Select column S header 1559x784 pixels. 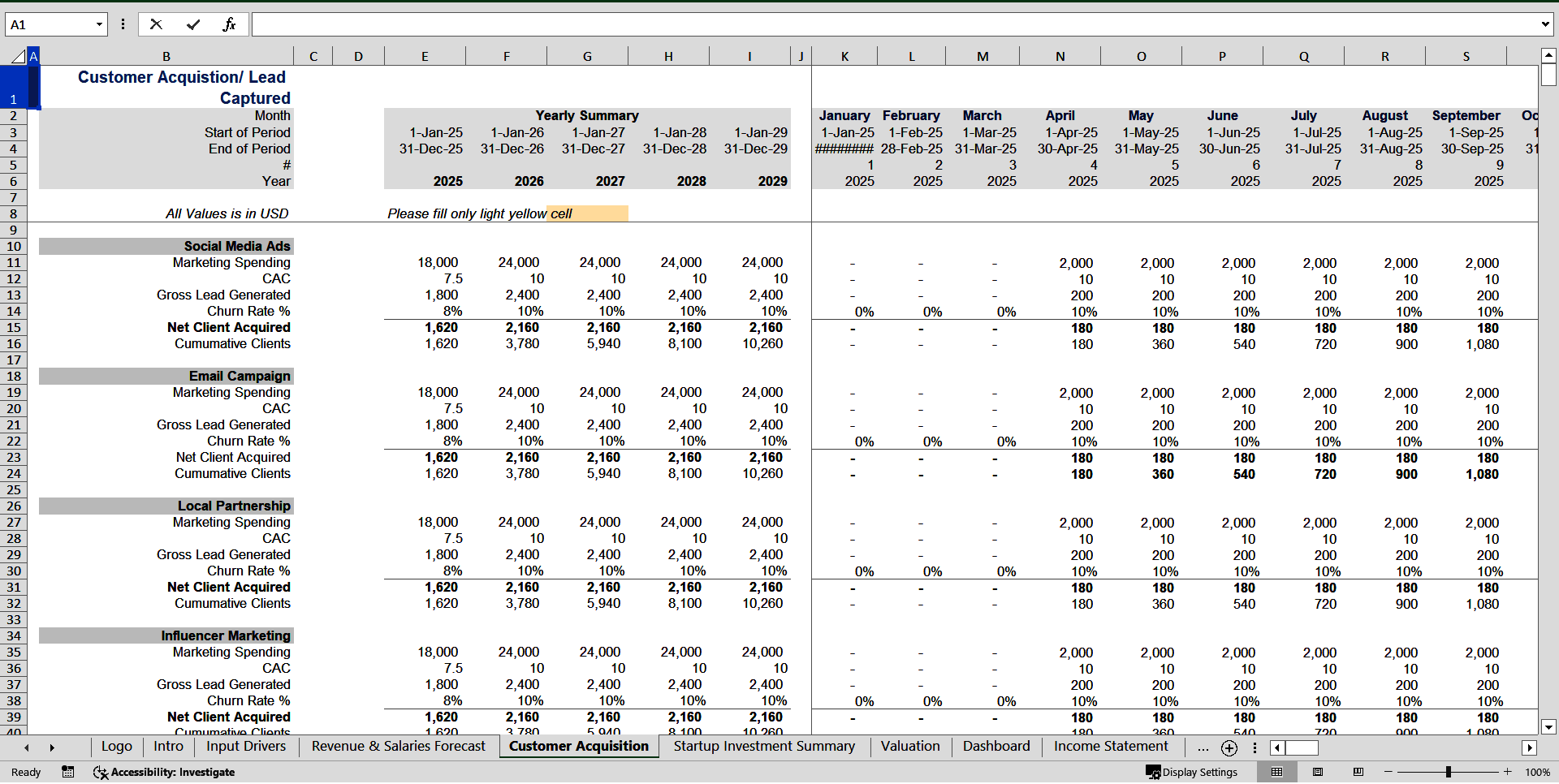pyautogui.click(x=1466, y=56)
